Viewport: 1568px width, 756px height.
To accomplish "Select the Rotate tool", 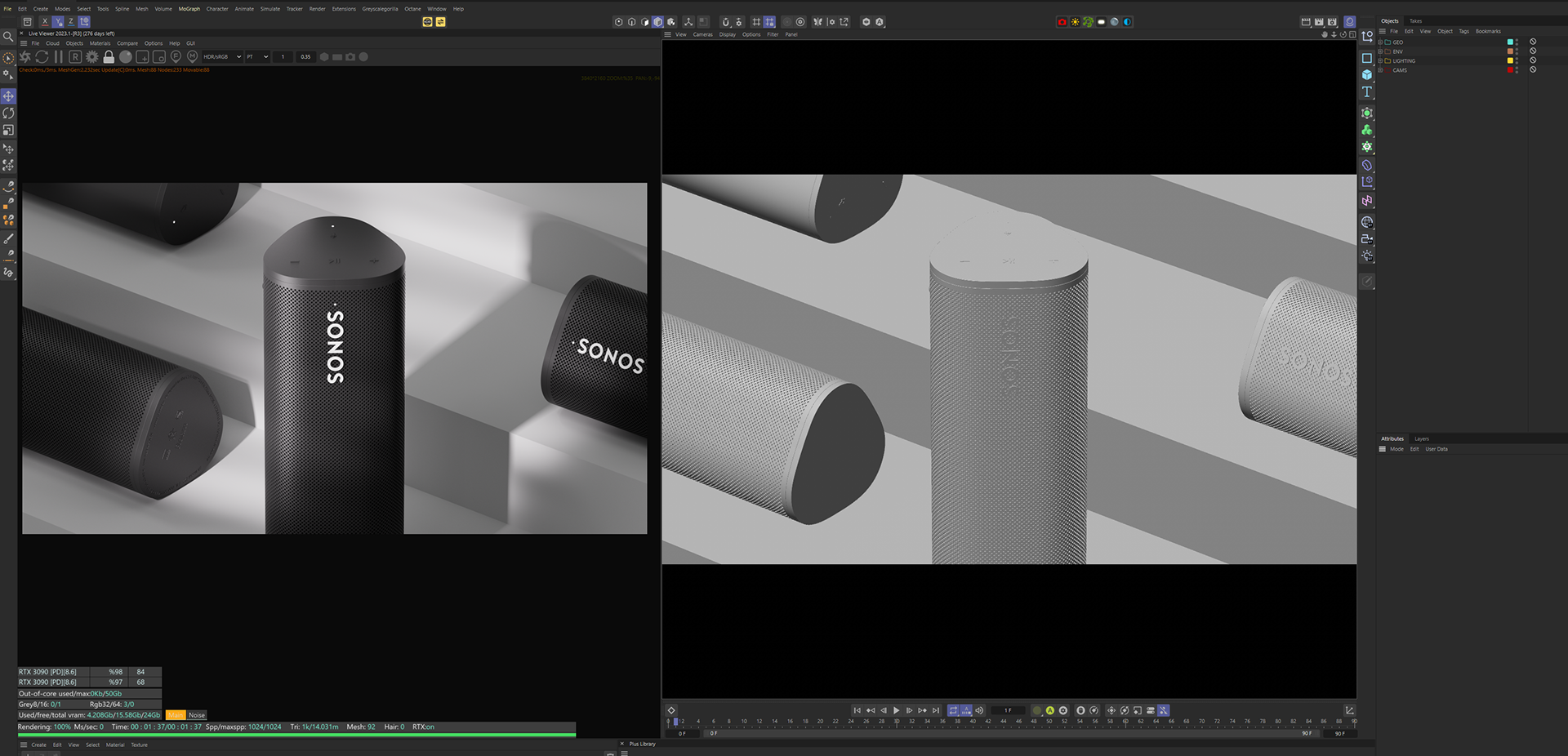I will coord(8,113).
